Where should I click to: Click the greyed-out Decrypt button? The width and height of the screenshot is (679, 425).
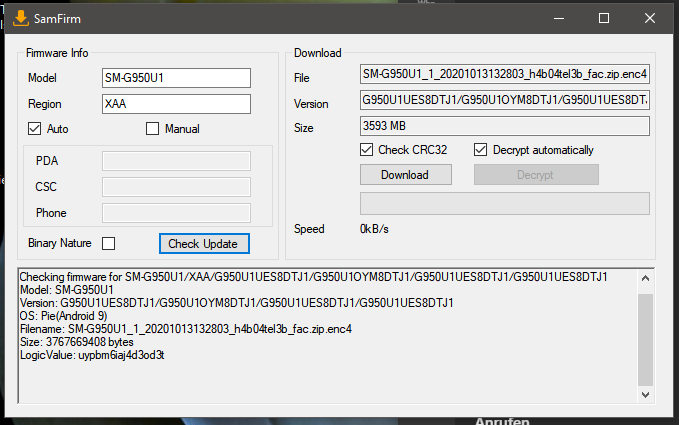click(x=536, y=175)
